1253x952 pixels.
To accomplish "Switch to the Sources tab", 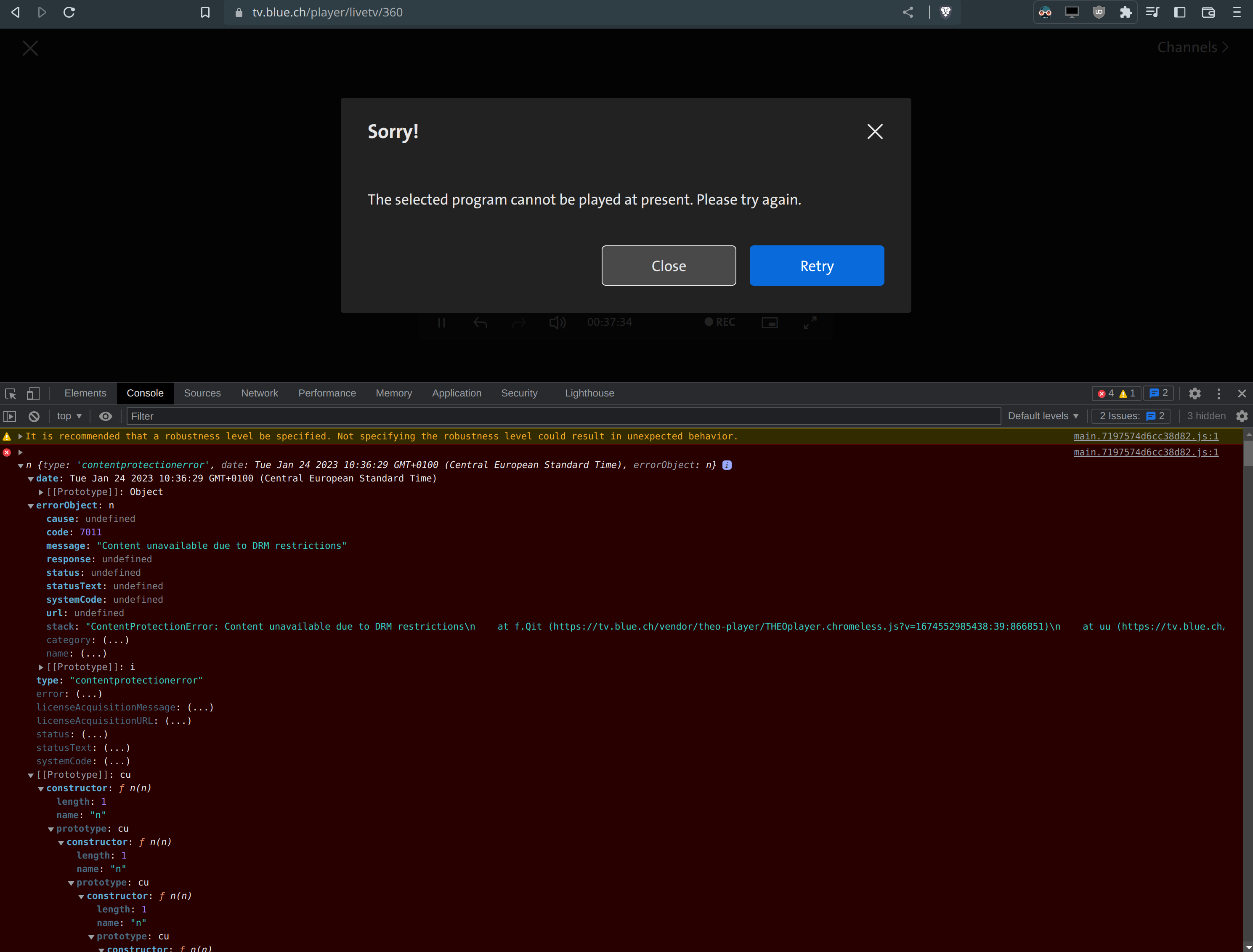I will coord(202,393).
